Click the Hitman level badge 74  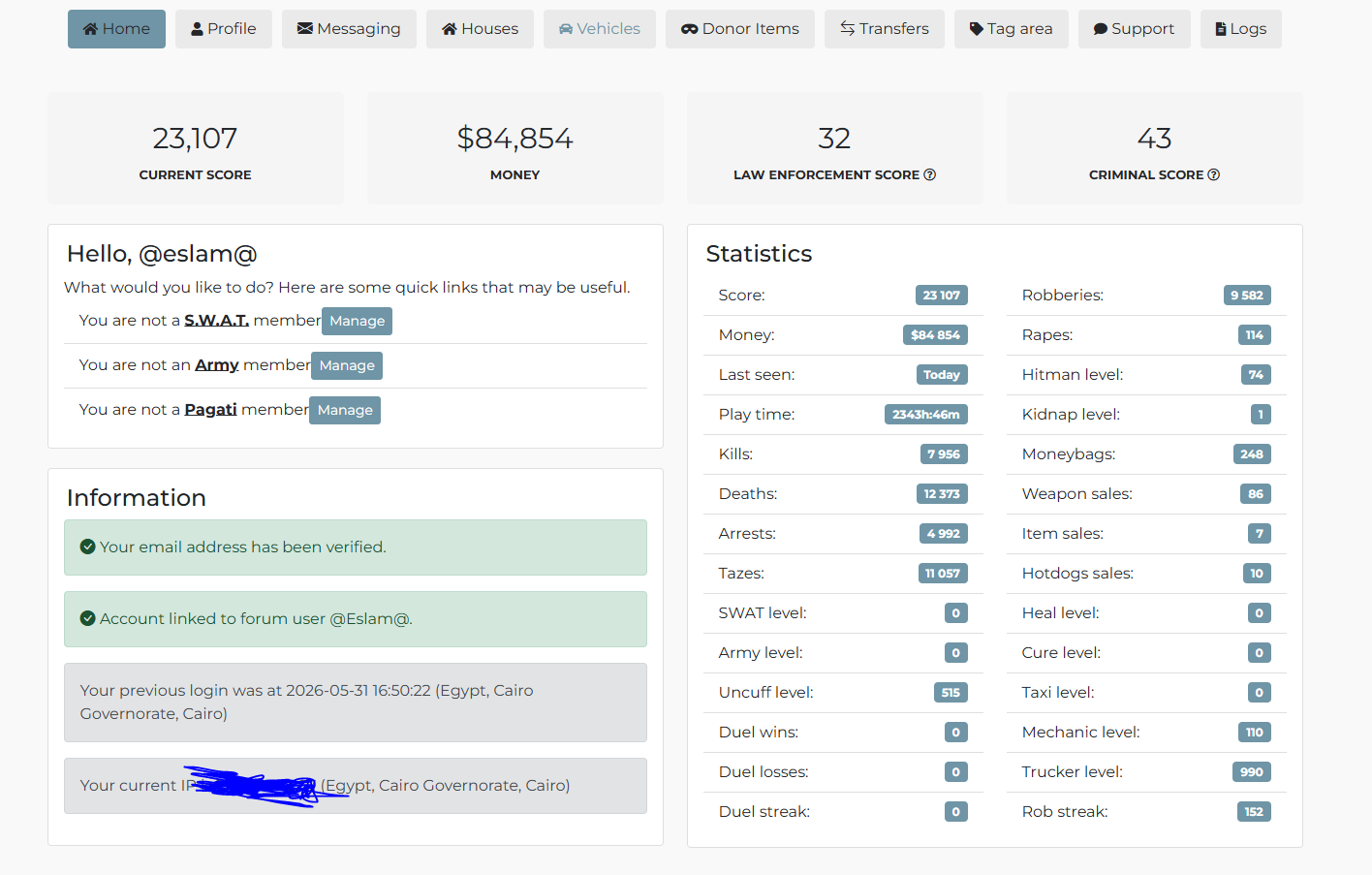pyautogui.click(x=1256, y=375)
